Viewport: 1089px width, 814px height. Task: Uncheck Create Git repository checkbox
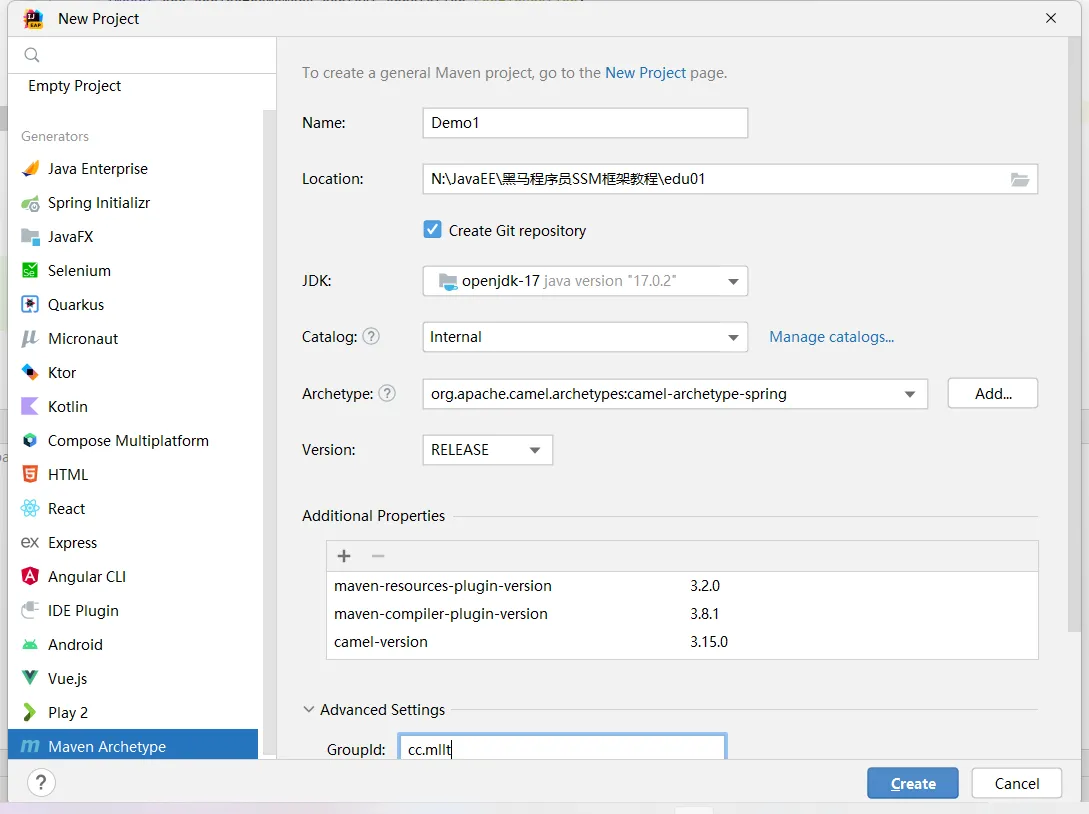tap(432, 230)
